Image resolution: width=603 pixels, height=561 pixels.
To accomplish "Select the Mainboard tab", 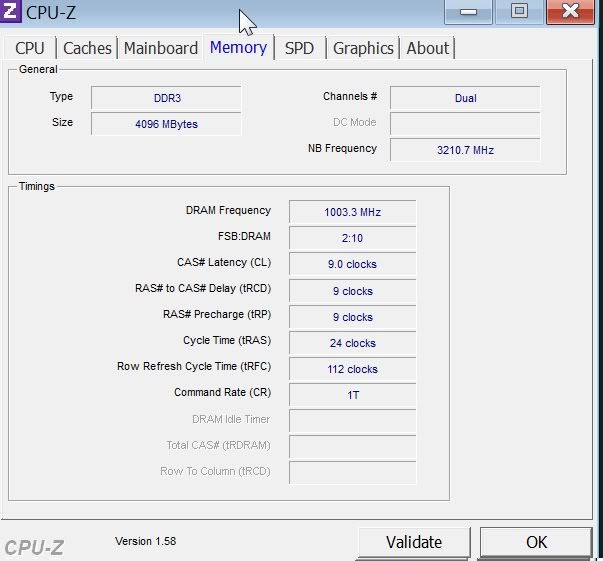I will 161,48.
